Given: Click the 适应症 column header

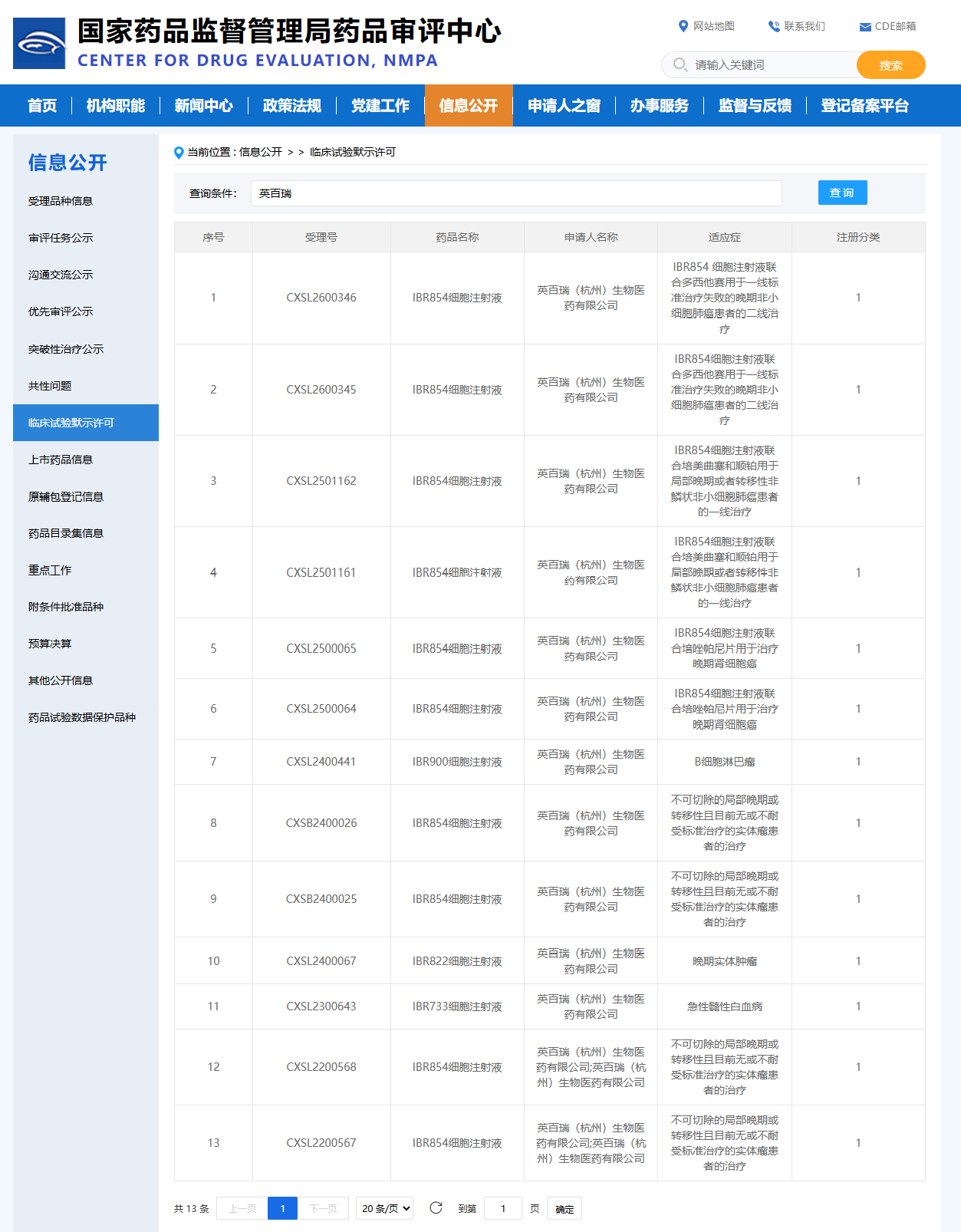Looking at the screenshot, I should [x=725, y=237].
